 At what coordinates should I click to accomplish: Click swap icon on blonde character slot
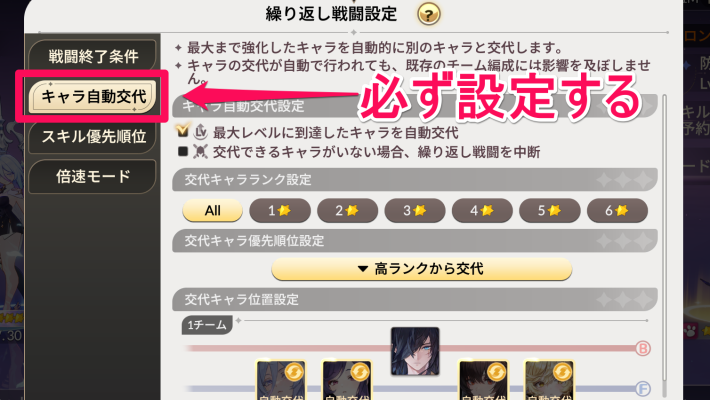tap(562, 372)
